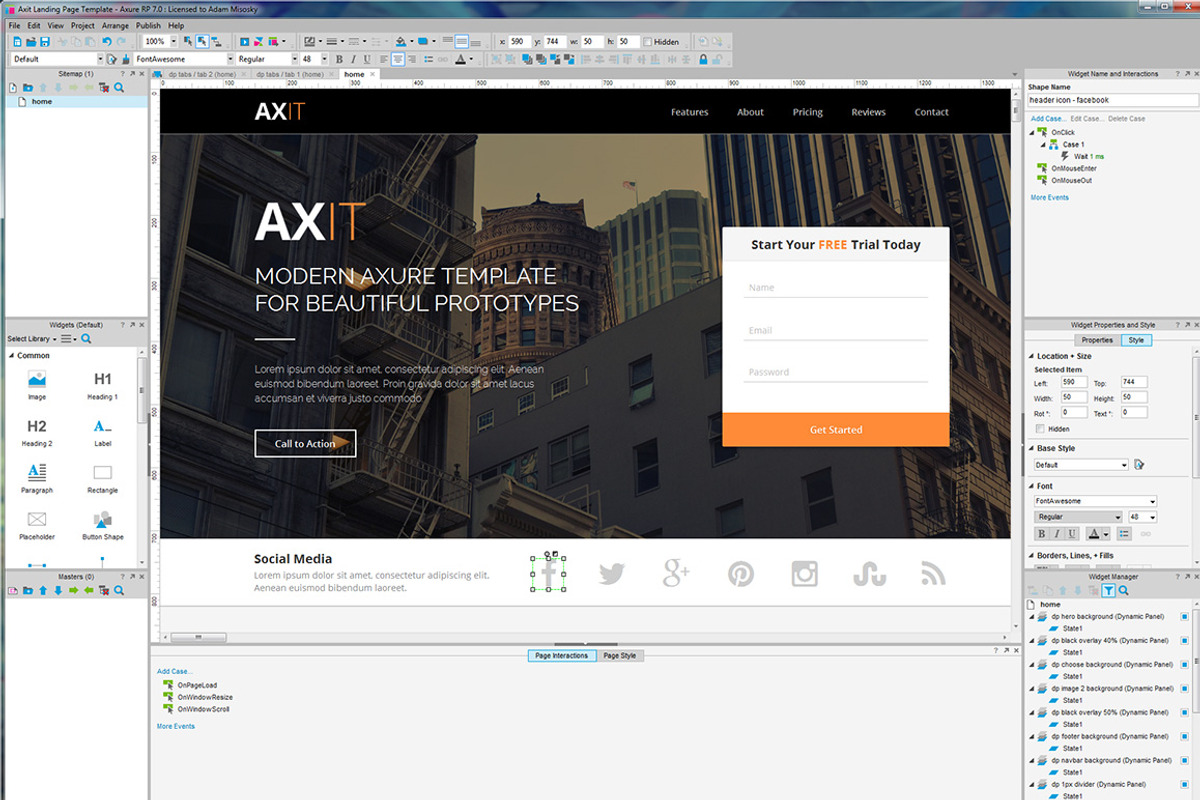The image size is (1200, 800).
Task: Select the Heading 1 widget
Action: tap(103, 385)
